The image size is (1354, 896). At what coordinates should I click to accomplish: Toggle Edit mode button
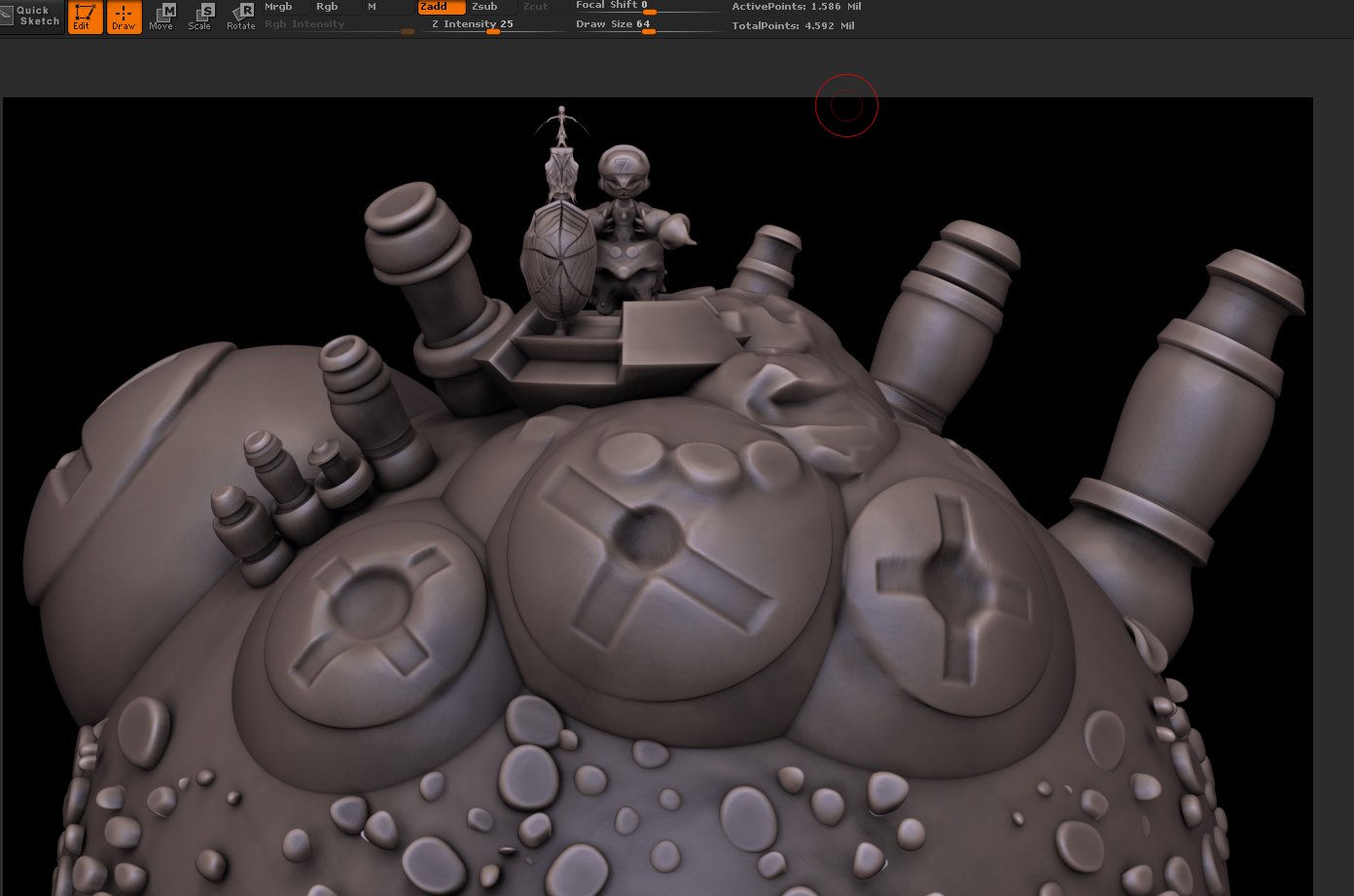point(85,17)
